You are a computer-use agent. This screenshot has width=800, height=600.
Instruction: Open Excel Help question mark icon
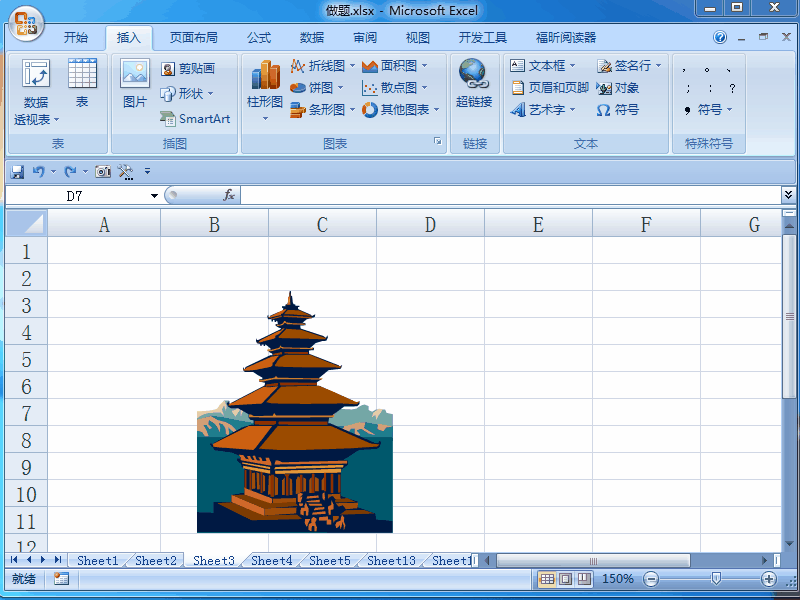click(x=720, y=37)
